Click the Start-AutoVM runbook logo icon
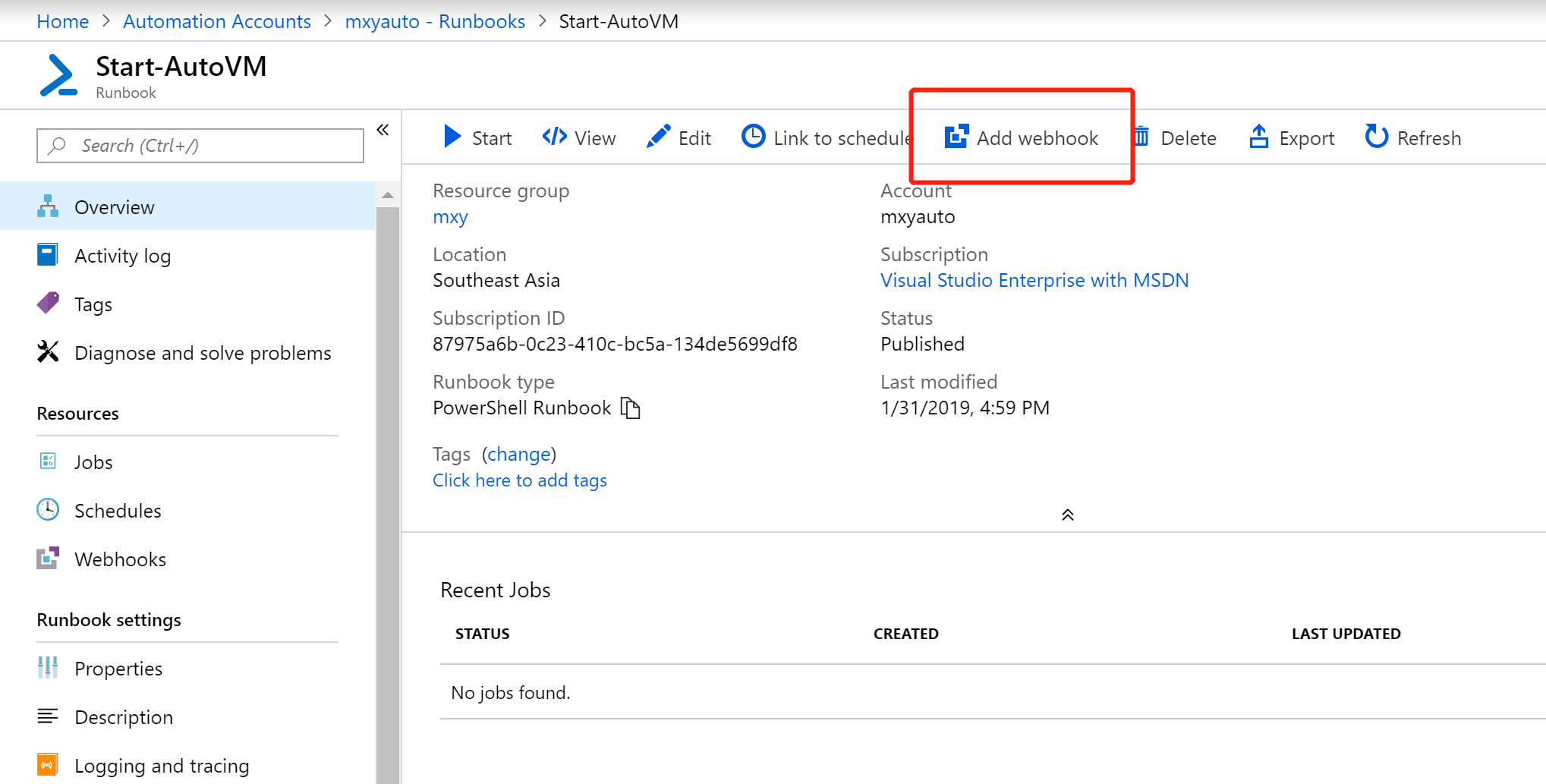Image resolution: width=1546 pixels, height=784 pixels. coord(58,75)
